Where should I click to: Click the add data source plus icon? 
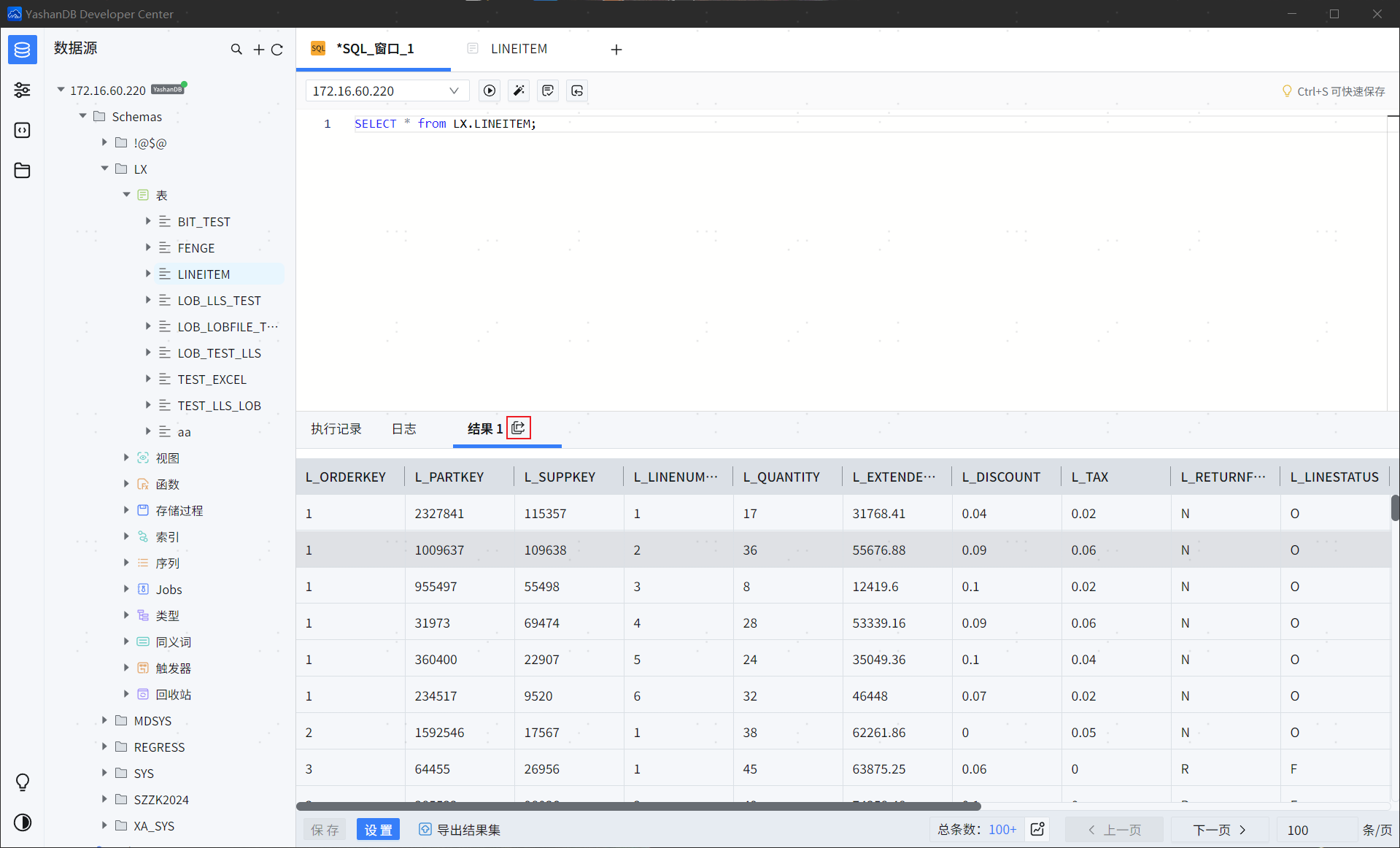click(258, 50)
